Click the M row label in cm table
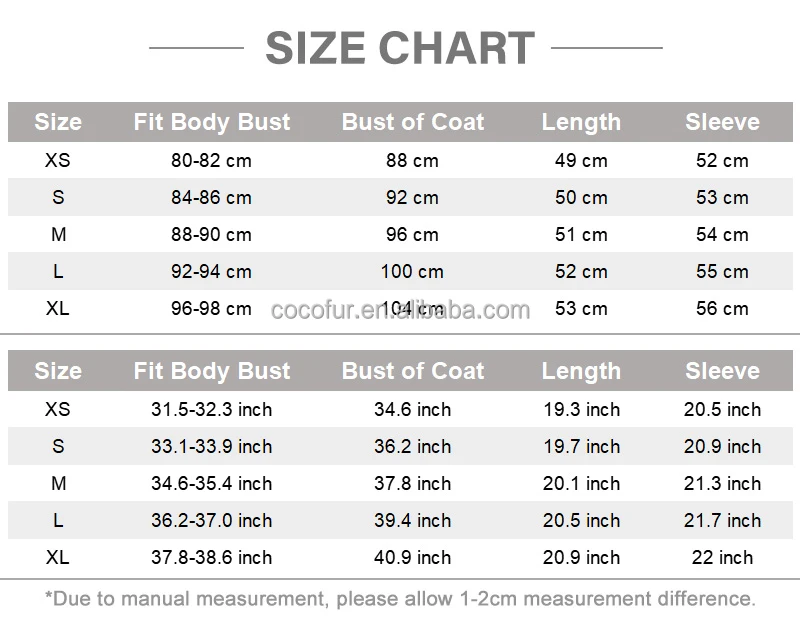 [x=59, y=234]
